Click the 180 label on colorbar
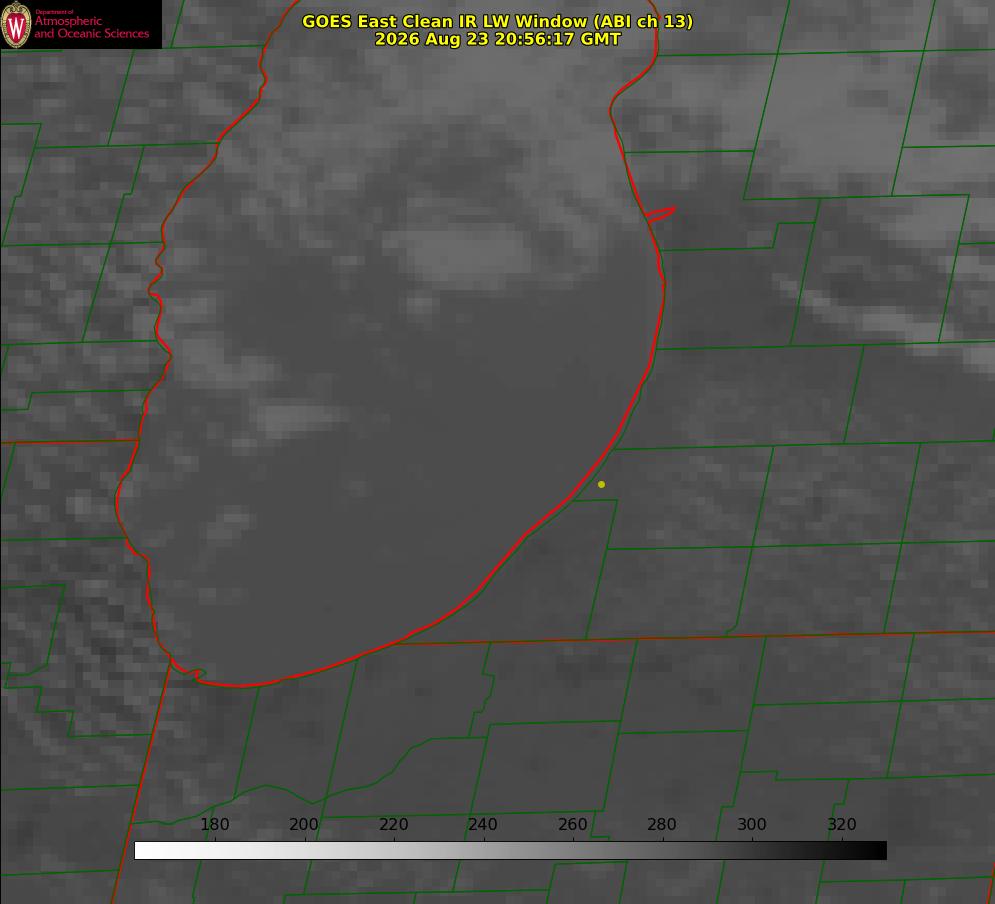The width and height of the screenshot is (995, 904). [214, 824]
